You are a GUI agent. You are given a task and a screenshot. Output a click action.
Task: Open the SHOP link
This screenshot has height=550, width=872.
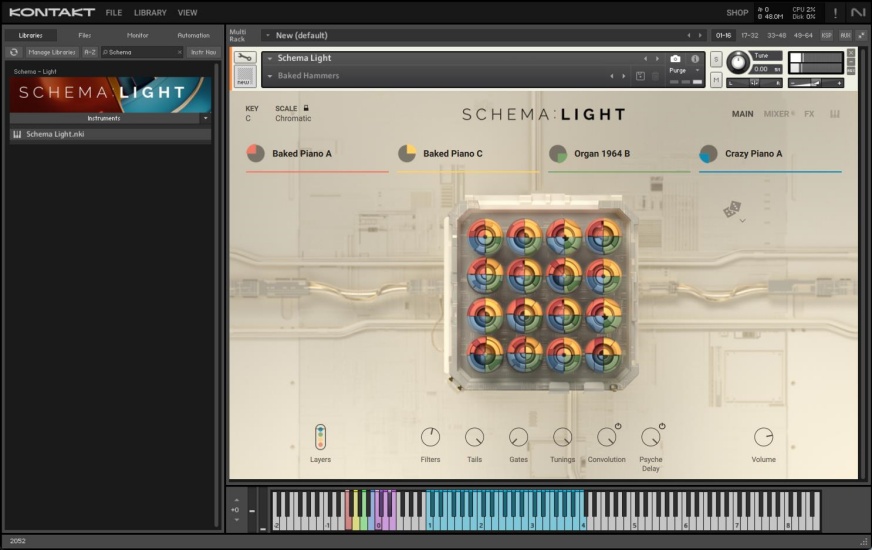click(737, 12)
